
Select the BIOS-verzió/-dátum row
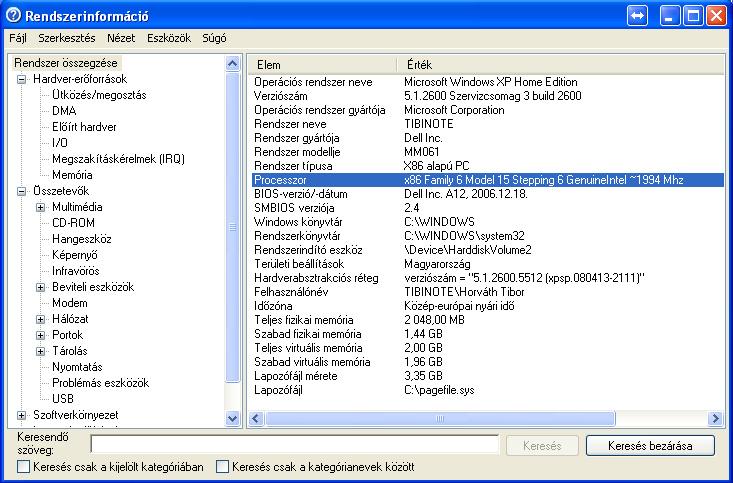click(x=488, y=194)
